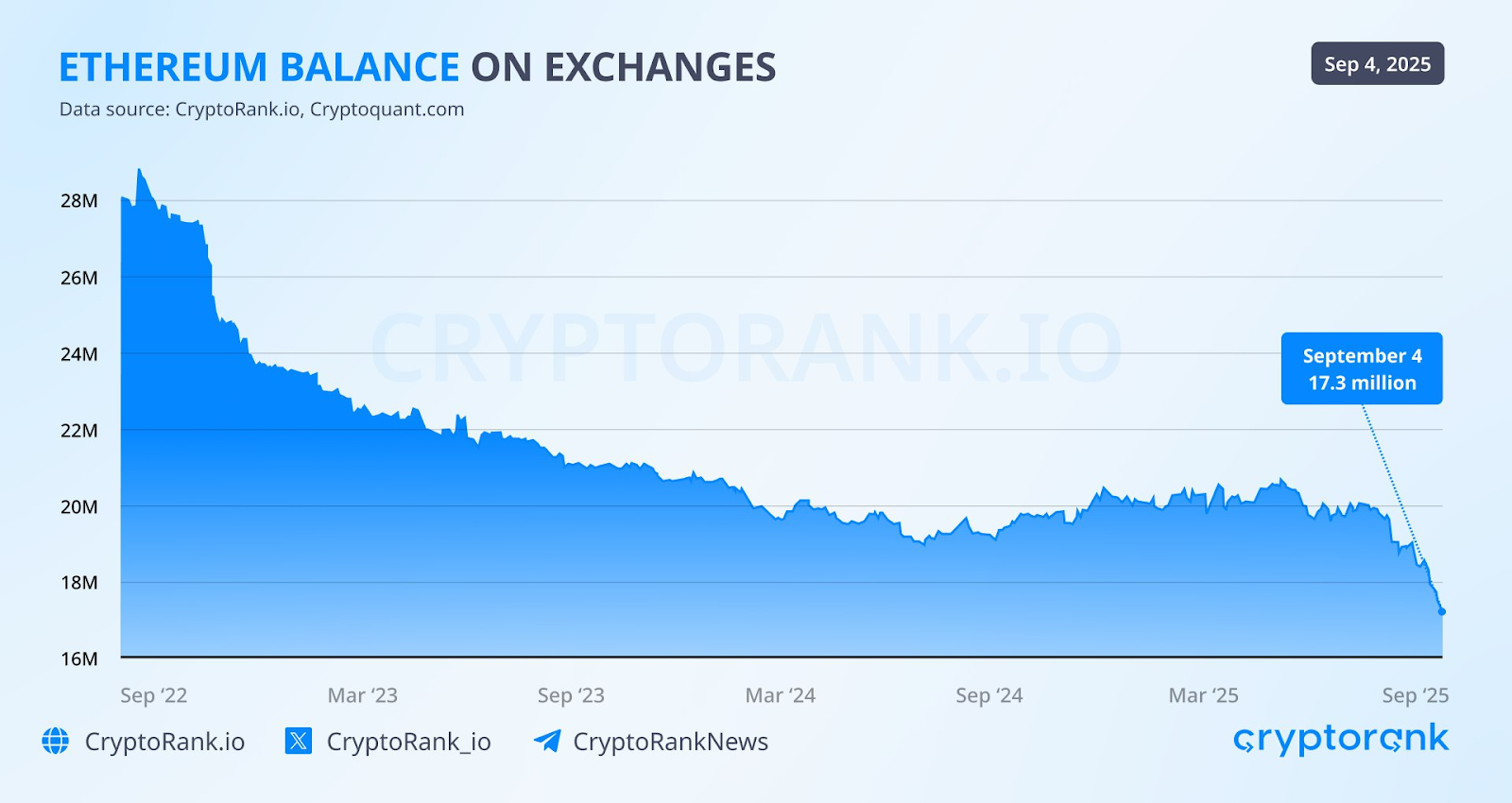
Task: Click the Mar '25 x-axis label
Action: [1203, 696]
